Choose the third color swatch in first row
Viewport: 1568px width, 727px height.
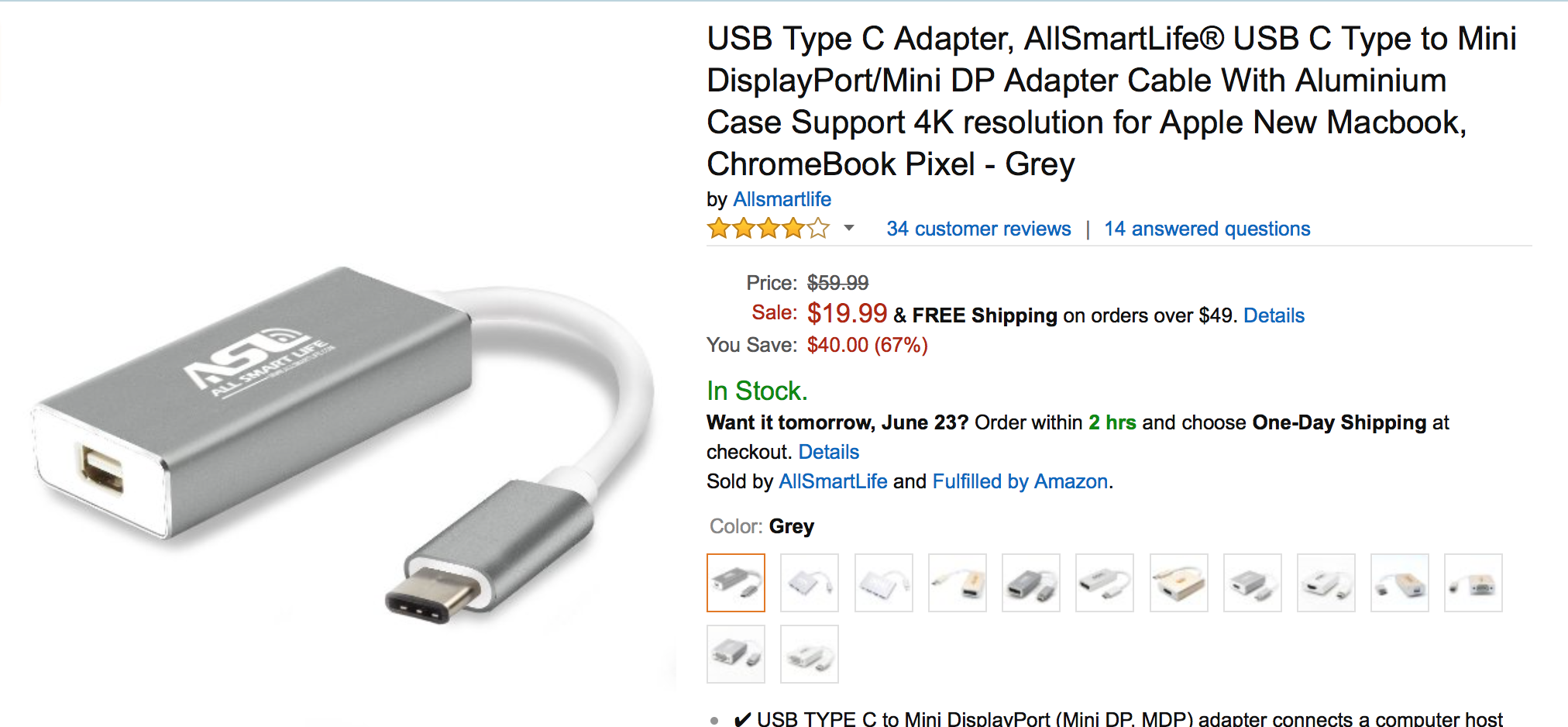pos(883,583)
